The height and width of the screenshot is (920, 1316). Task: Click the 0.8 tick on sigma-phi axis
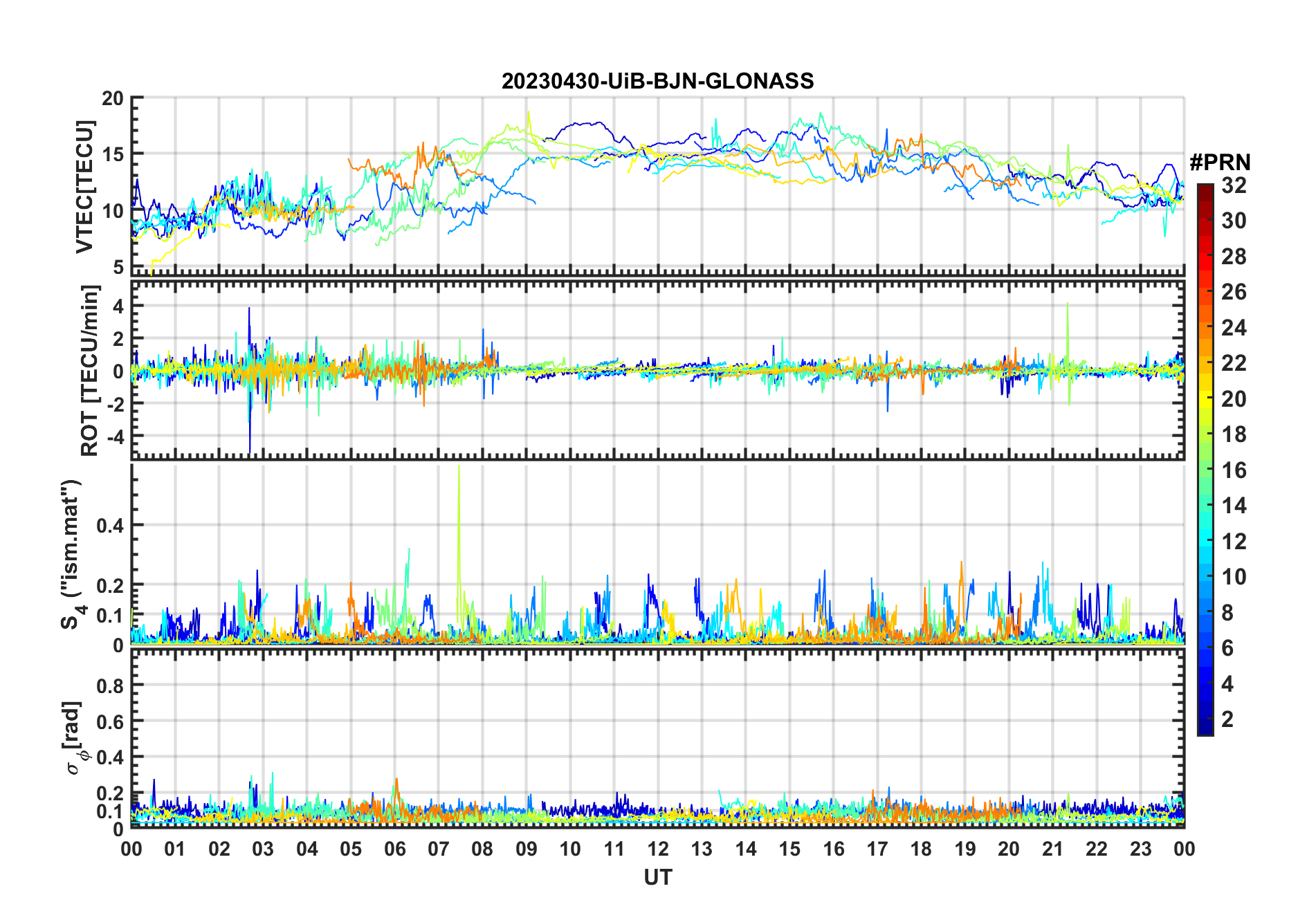click(x=110, y=686)
